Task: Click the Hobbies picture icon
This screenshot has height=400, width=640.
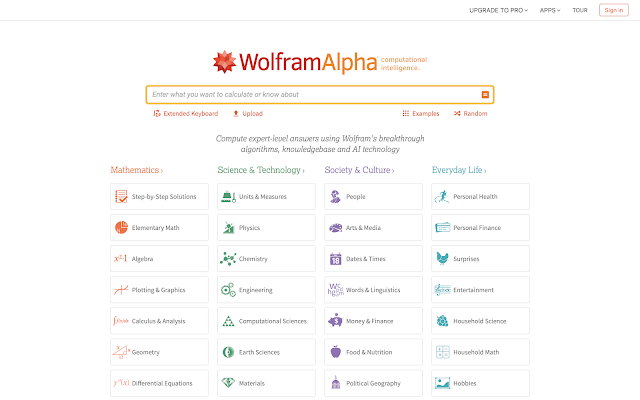Action: point(442,383)
